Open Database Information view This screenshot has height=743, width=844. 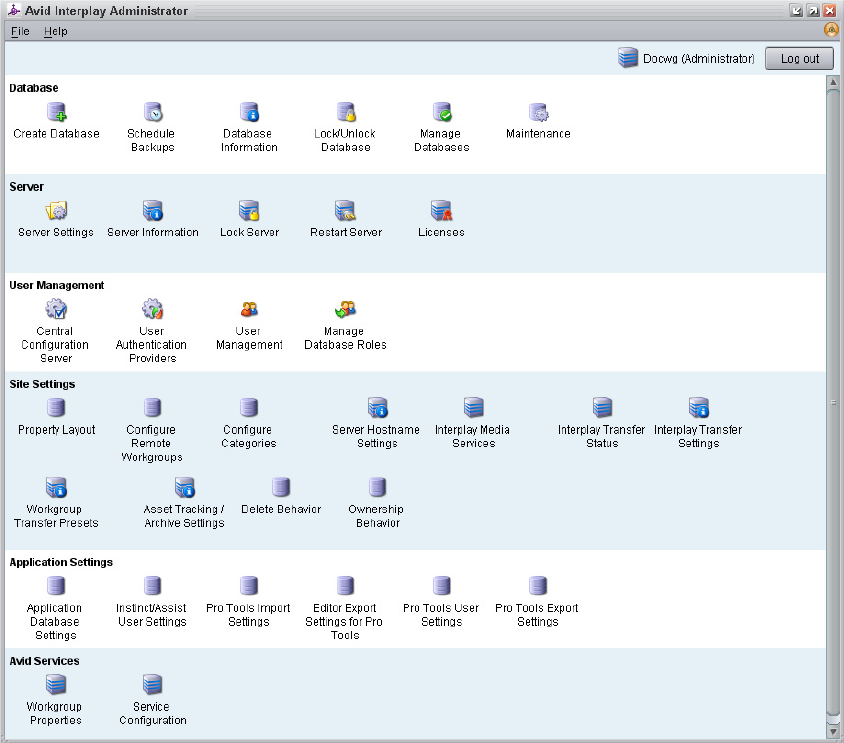(x=249, y=112)
